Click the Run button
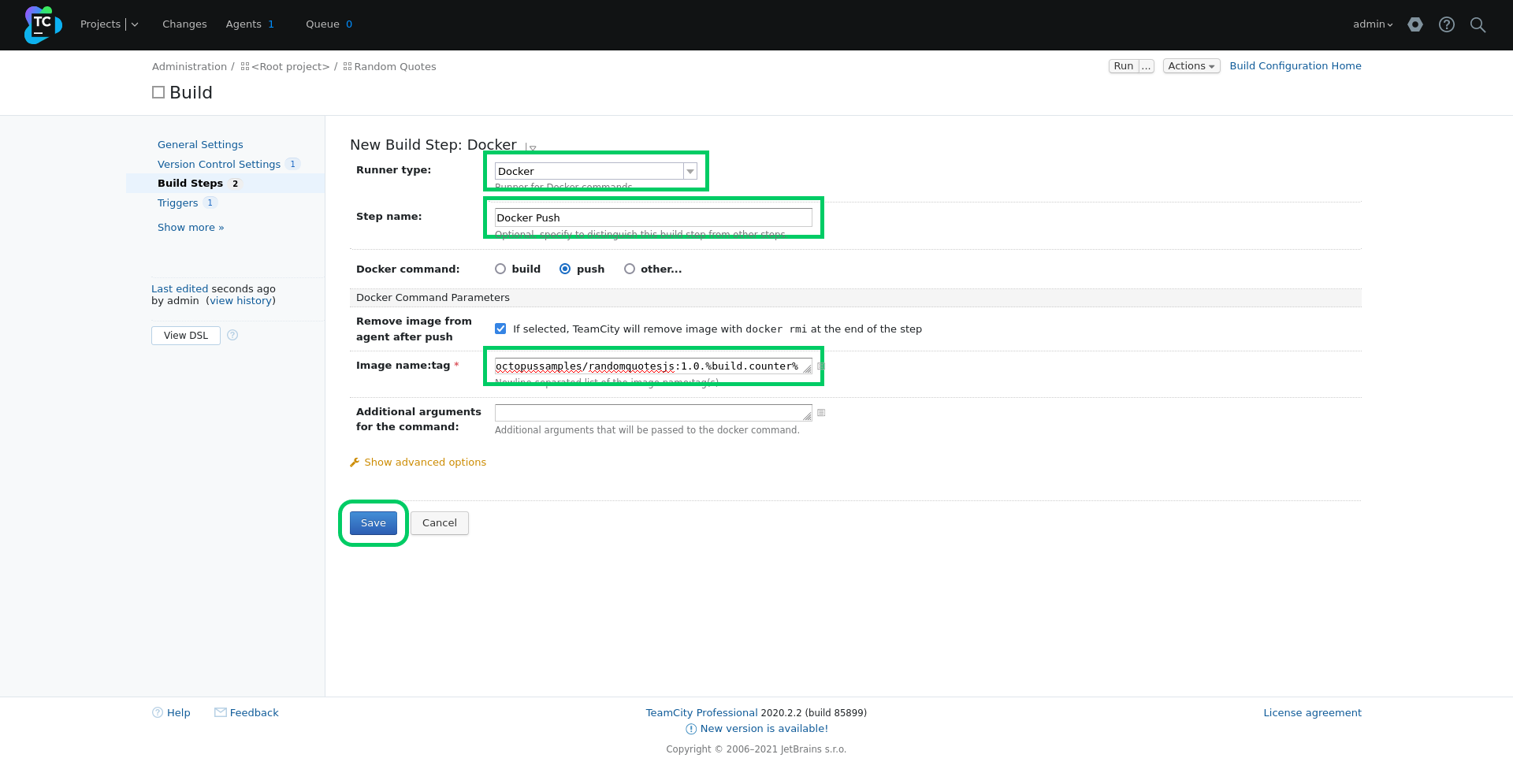Image resolution: width=1513 pixels, height=784 pixels. coord(1124,66)
